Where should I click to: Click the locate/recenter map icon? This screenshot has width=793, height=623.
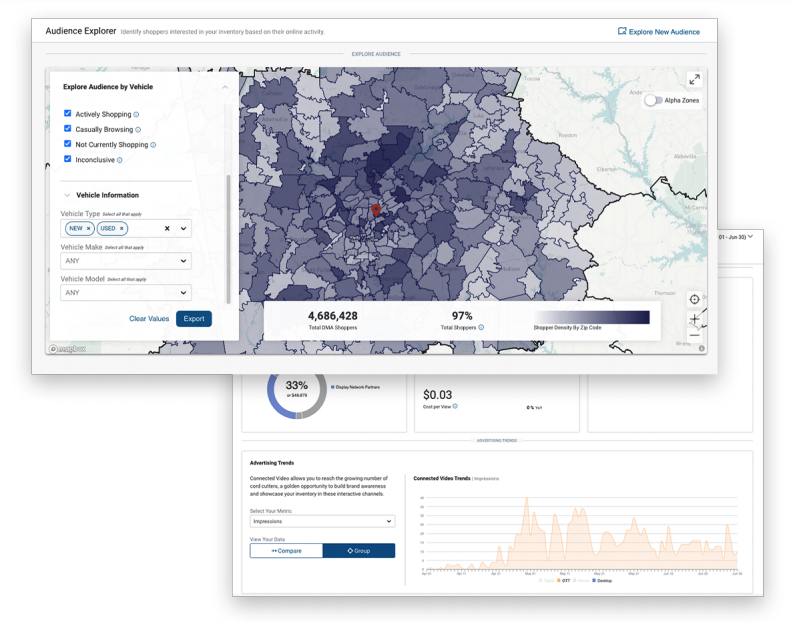point(694,299)
